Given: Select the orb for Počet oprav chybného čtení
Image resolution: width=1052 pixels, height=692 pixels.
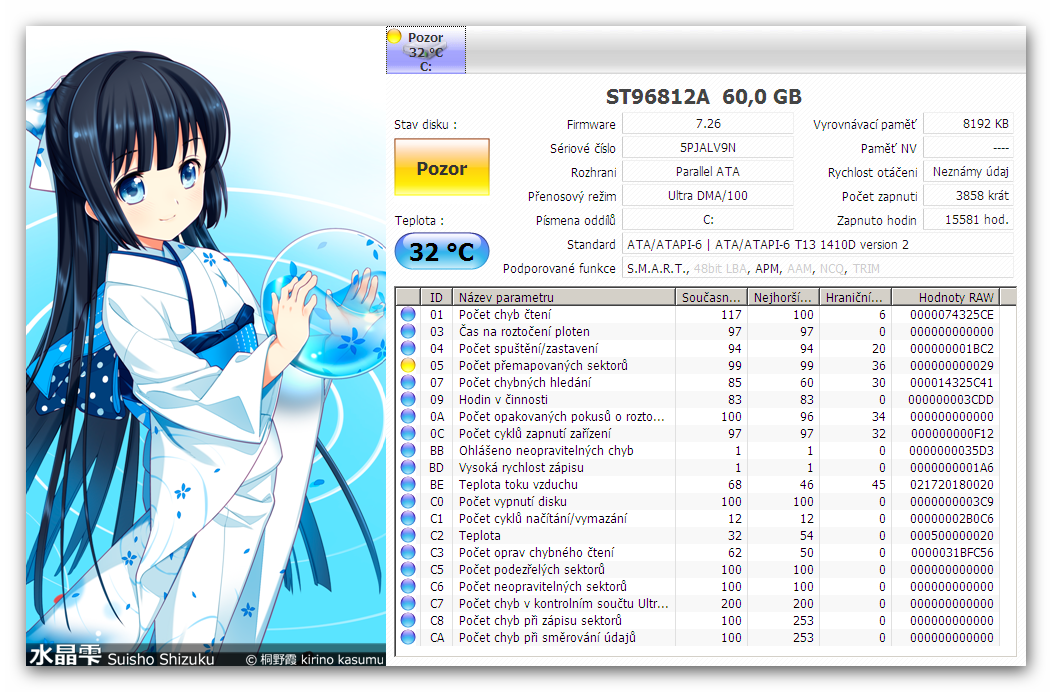Looking at the screenshot, I should 408,552.
